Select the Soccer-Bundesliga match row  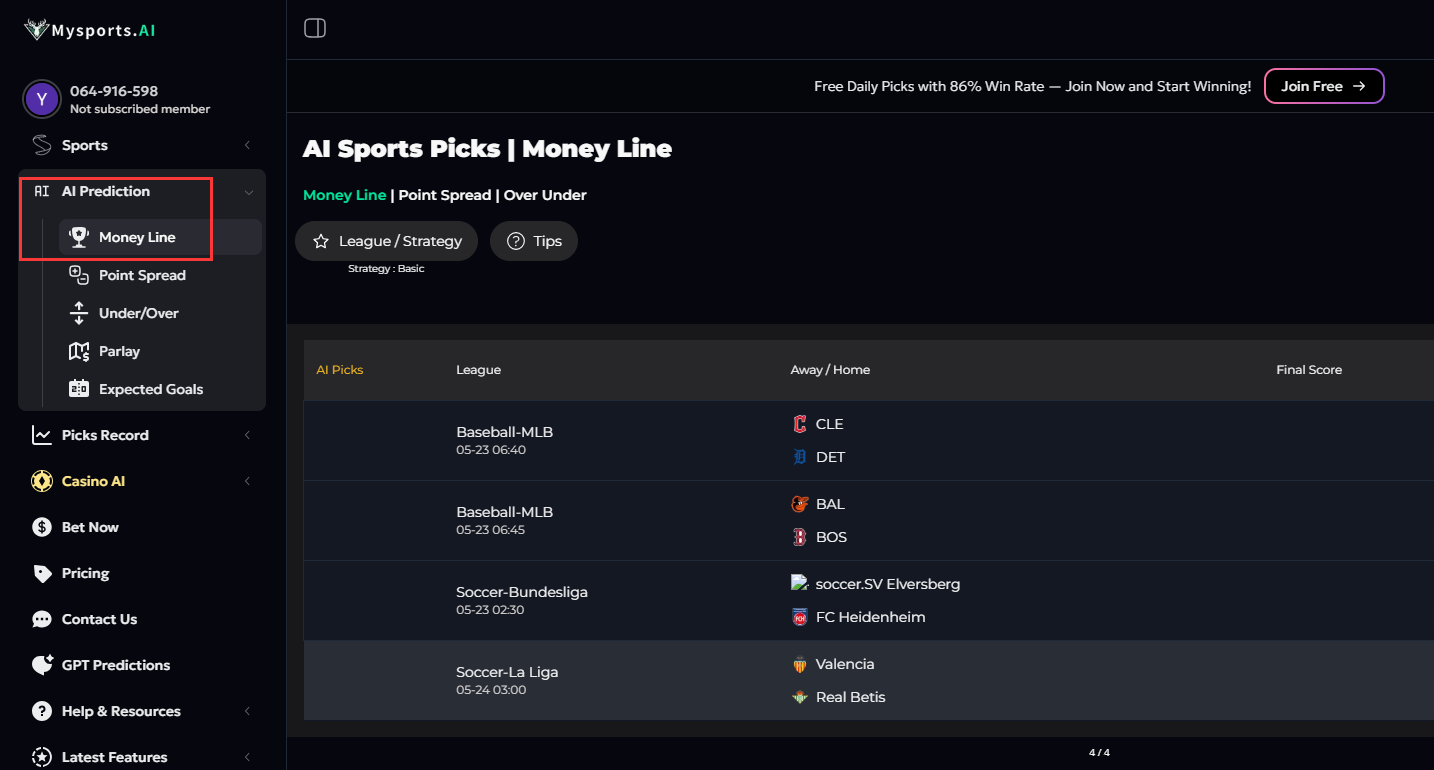(x=869, y=601)
